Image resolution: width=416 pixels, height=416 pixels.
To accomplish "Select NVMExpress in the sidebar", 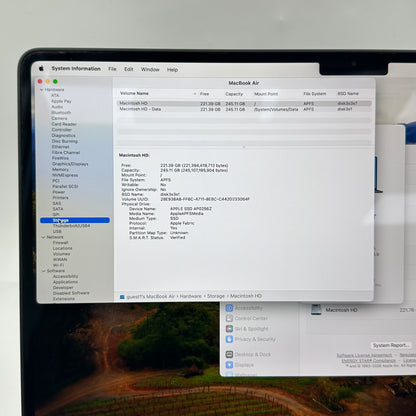I will pos(65,175).
